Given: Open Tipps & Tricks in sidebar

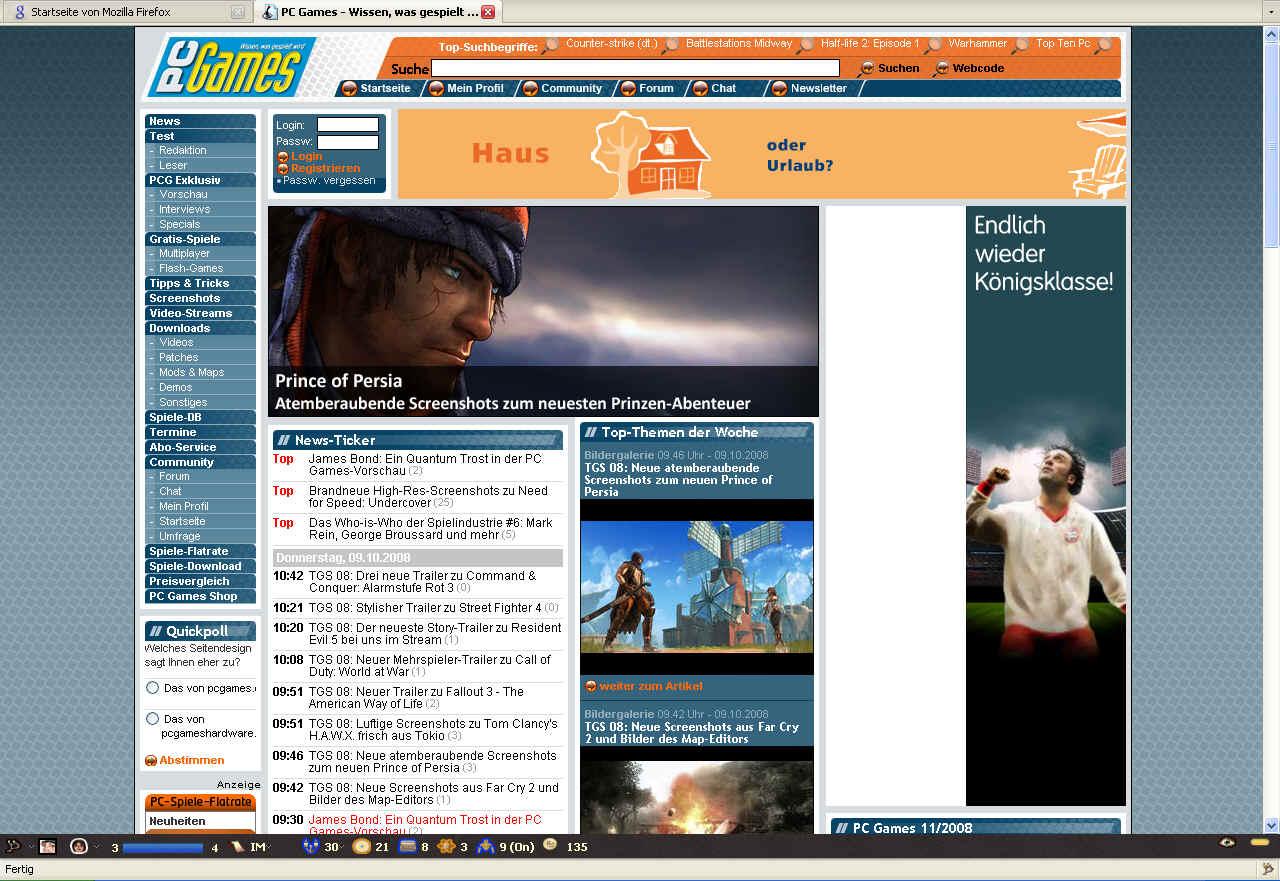Looking at the screenshot, I should [200, 284].
